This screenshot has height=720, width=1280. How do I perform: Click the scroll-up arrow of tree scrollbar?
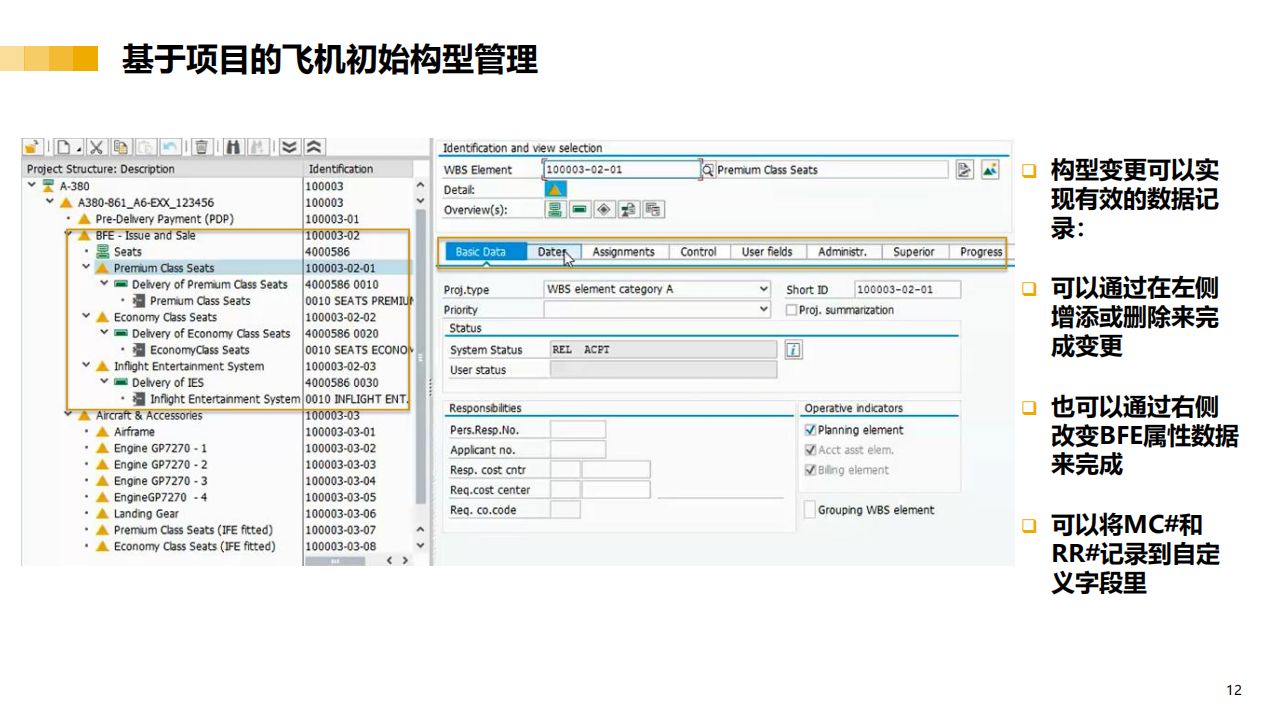pyautogui.click(x=421, y=186)
